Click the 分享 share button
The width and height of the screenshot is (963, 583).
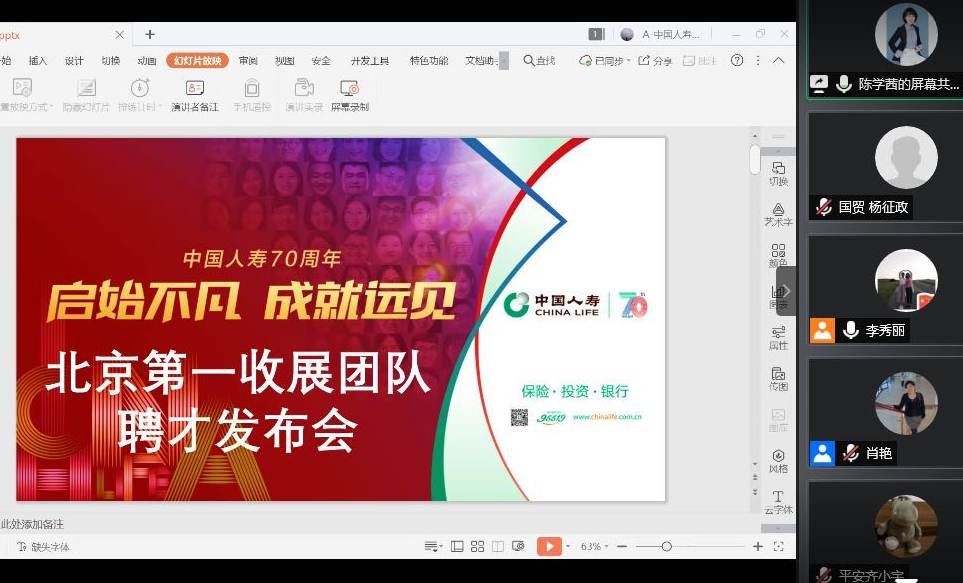[x=655, y=61]
